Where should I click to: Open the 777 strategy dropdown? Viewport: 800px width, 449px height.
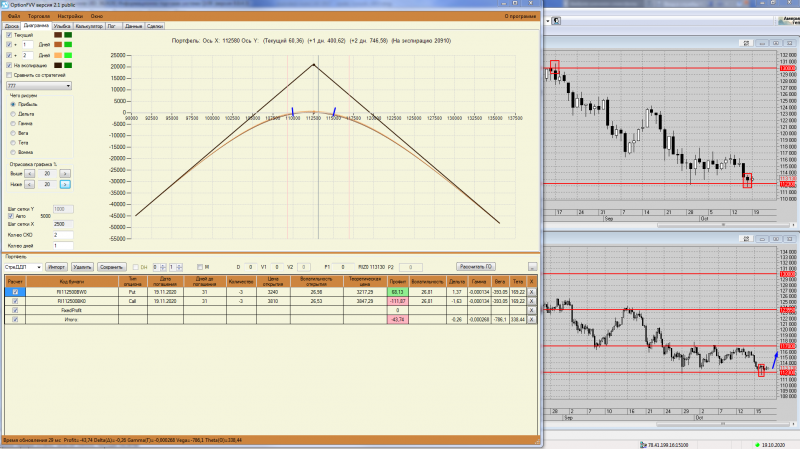coord(39,86)
